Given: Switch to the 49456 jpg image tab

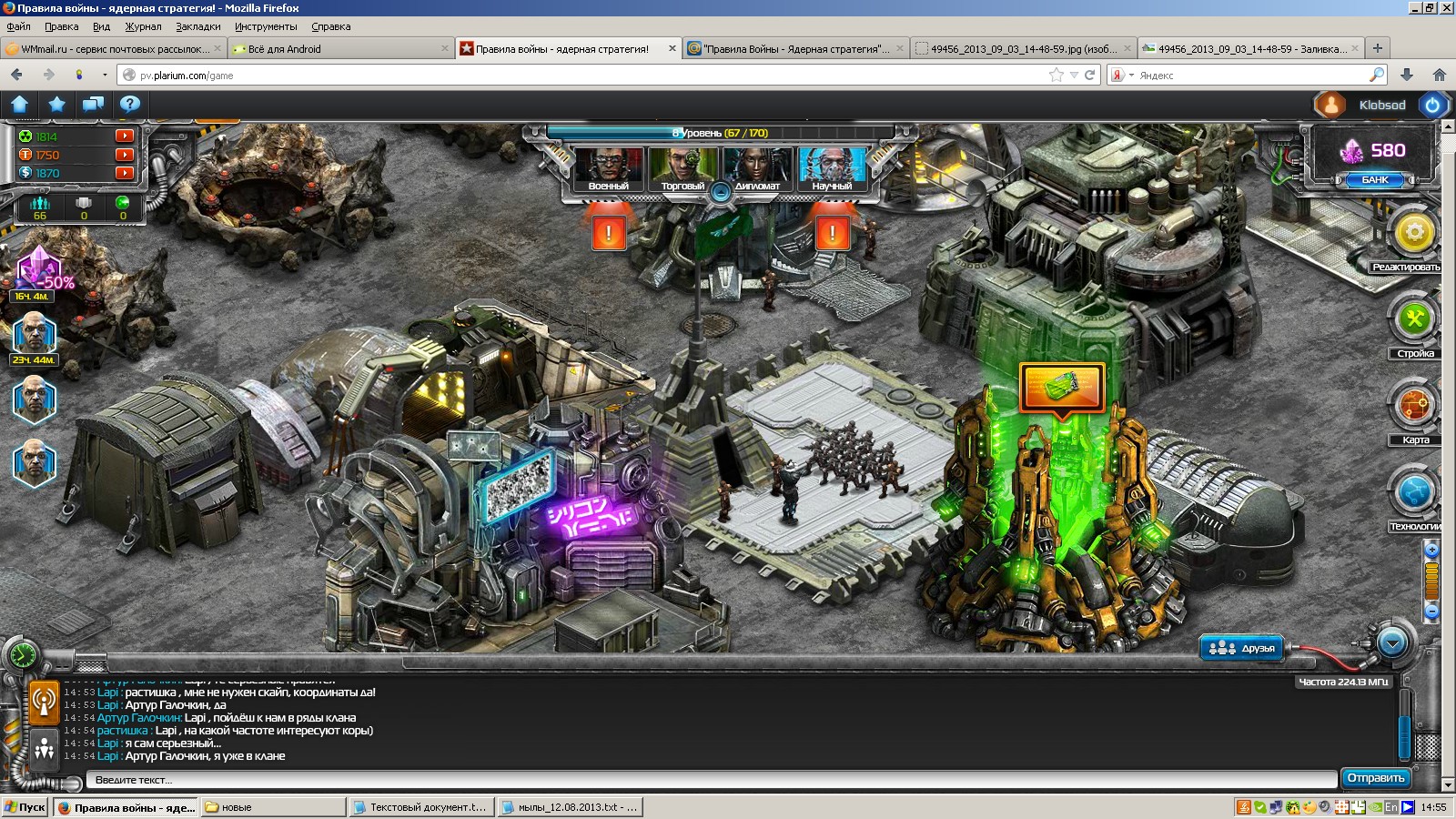Looking at the screenshot, I should click(x=1024, y=48).
